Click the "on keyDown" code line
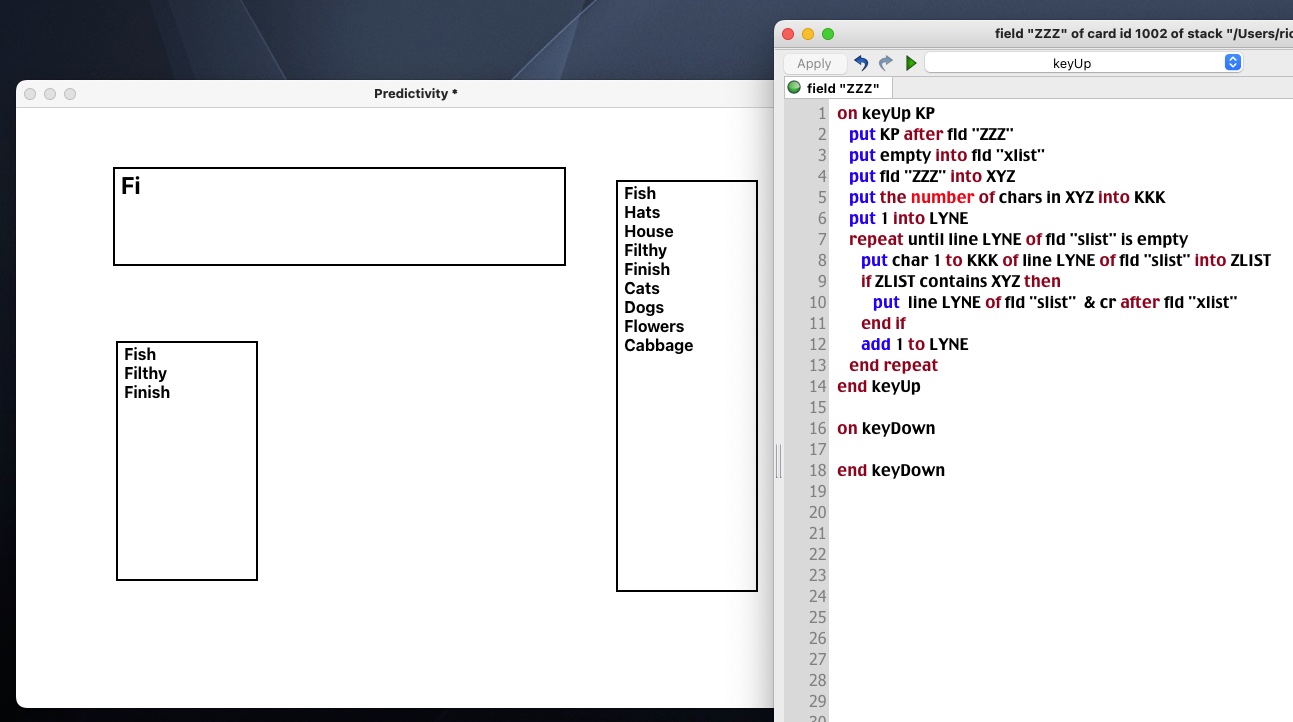 [x=886, y=428]
